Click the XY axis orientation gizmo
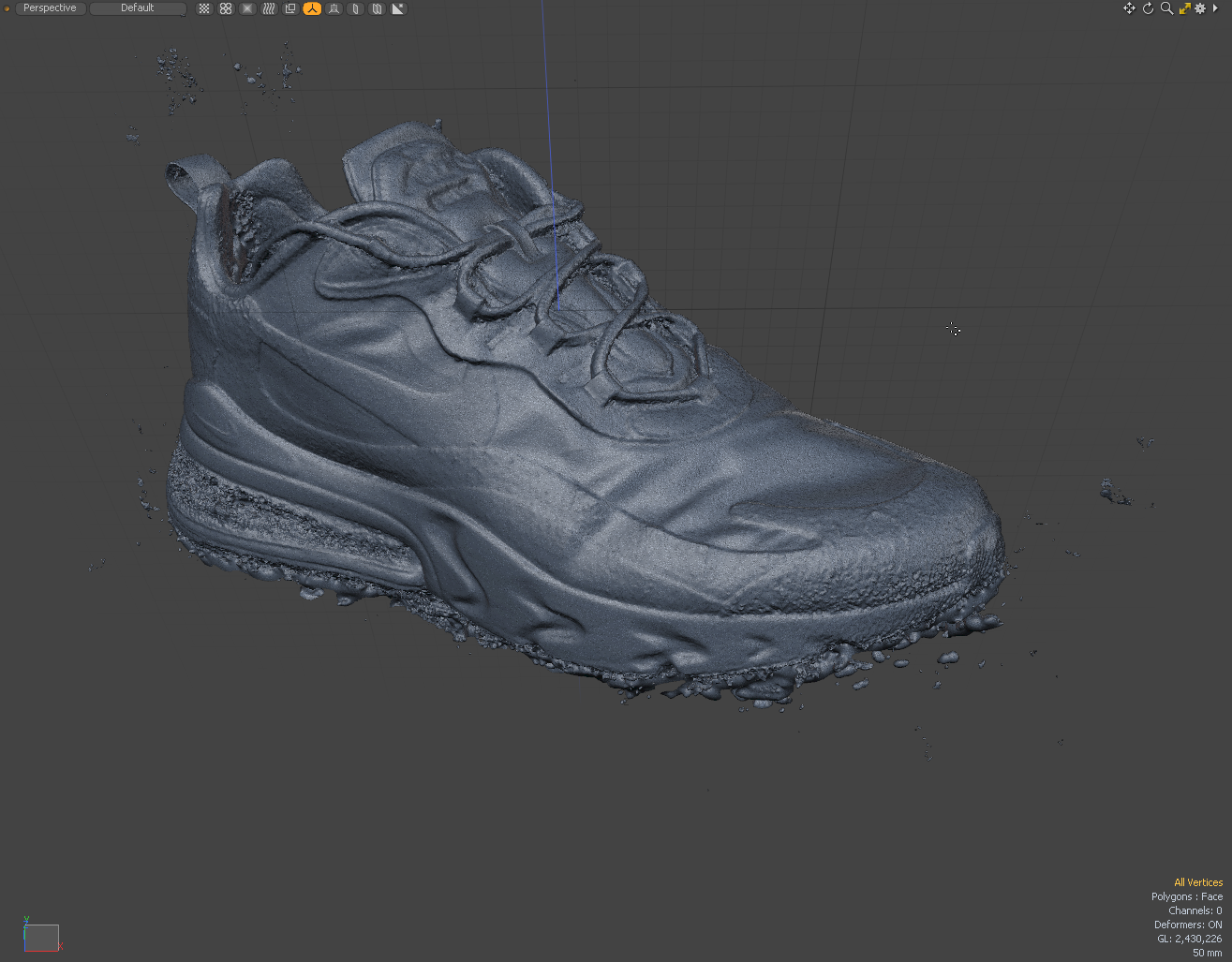This screenshot has height=962, width=1232. (x=41, y=935)
